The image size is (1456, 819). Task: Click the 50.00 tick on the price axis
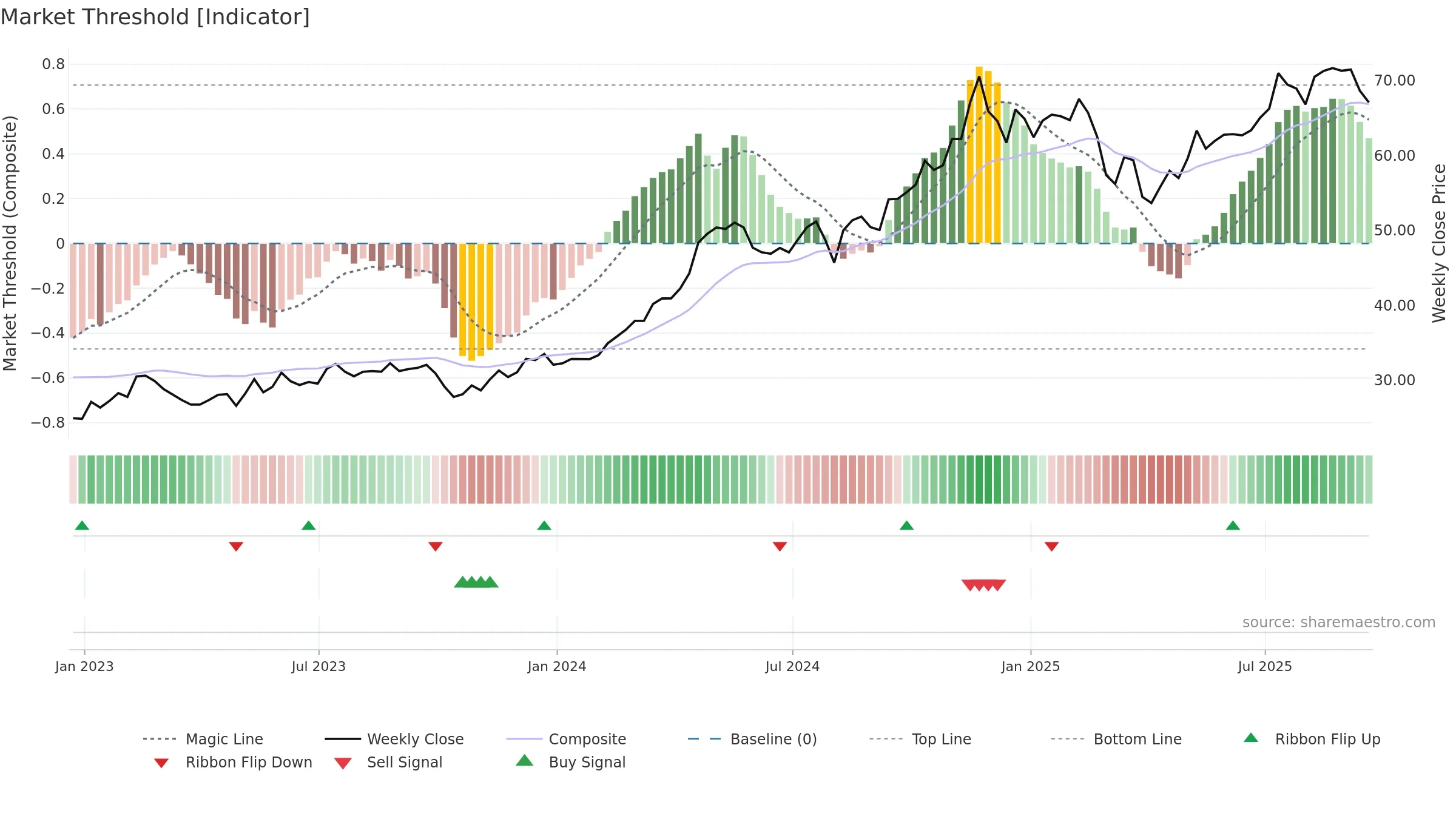1395,230
